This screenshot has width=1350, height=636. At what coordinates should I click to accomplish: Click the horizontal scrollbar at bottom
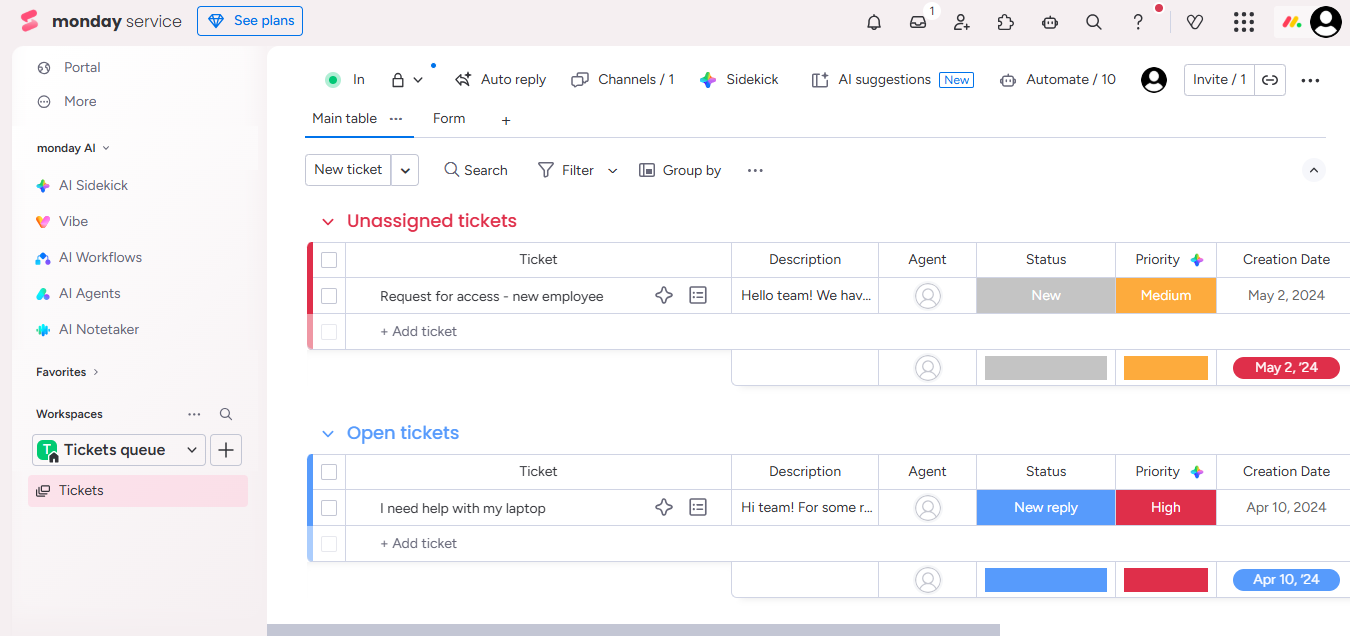pos(633,630)
